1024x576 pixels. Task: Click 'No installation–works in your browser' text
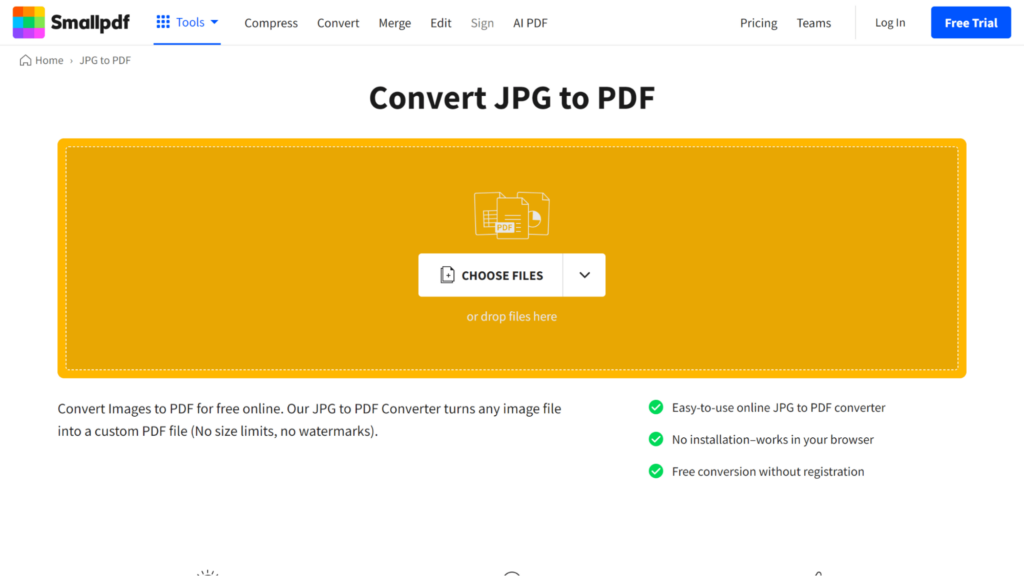pyautogui.click(x=773, y=440)
